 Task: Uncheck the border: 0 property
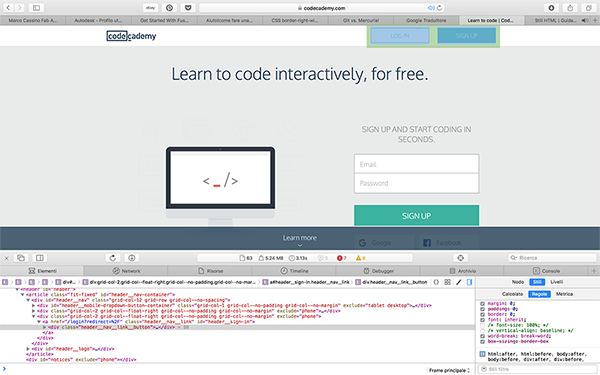click(482, 314)
